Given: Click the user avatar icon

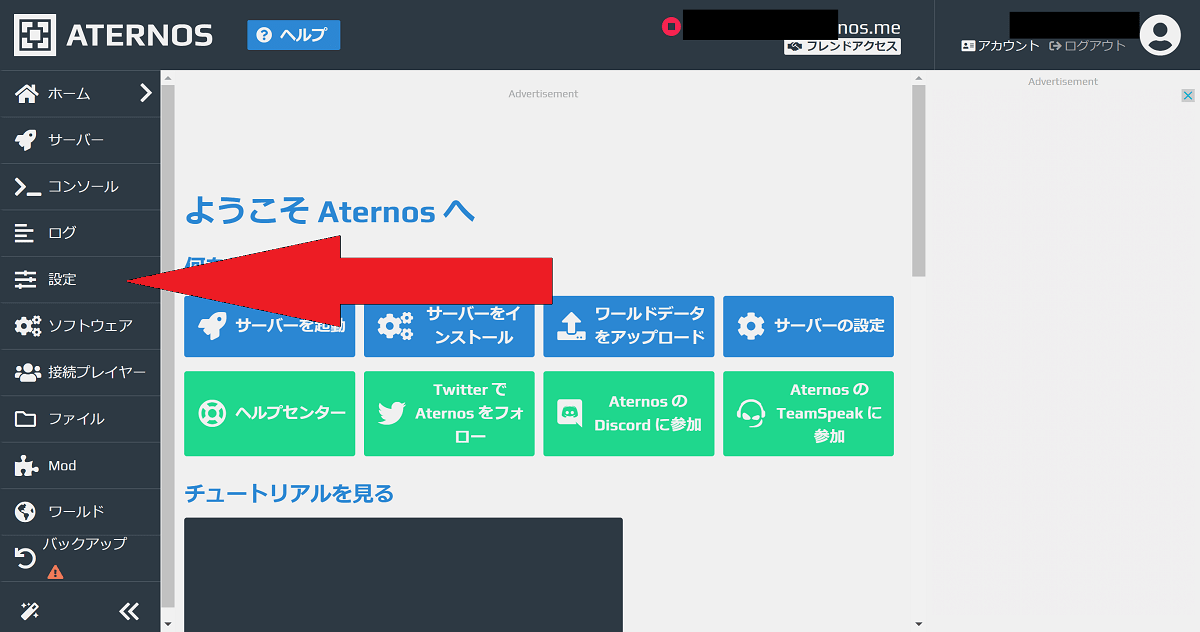Looking at the screenshot, I should pos(1160,35).
